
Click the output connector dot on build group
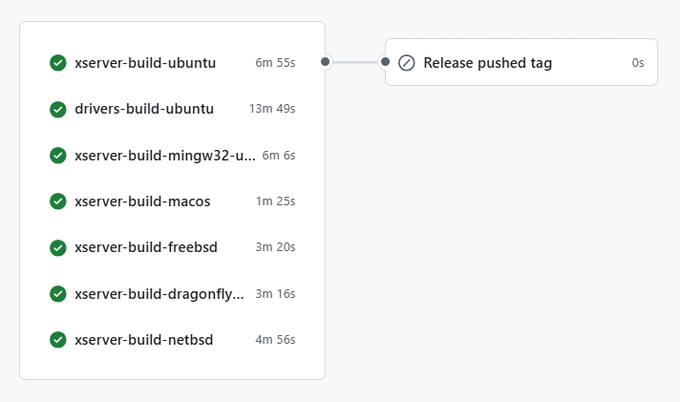(x=325, y=62)
